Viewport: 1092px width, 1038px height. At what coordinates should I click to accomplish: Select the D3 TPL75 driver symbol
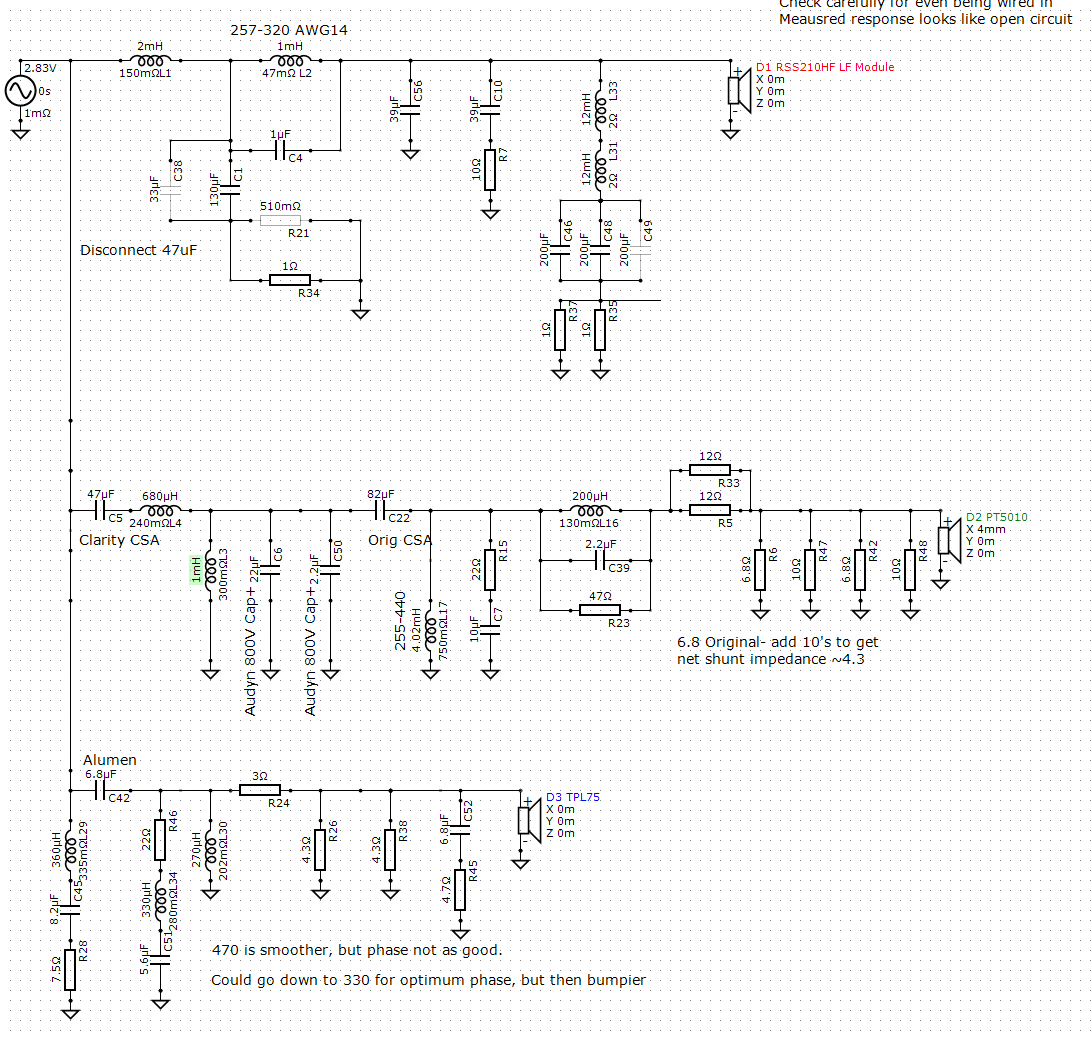[x=529, y=821]
